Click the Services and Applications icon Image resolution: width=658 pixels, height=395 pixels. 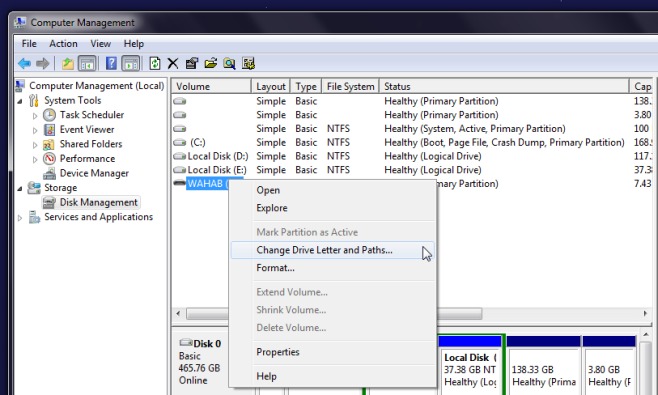tap(34, 217)
